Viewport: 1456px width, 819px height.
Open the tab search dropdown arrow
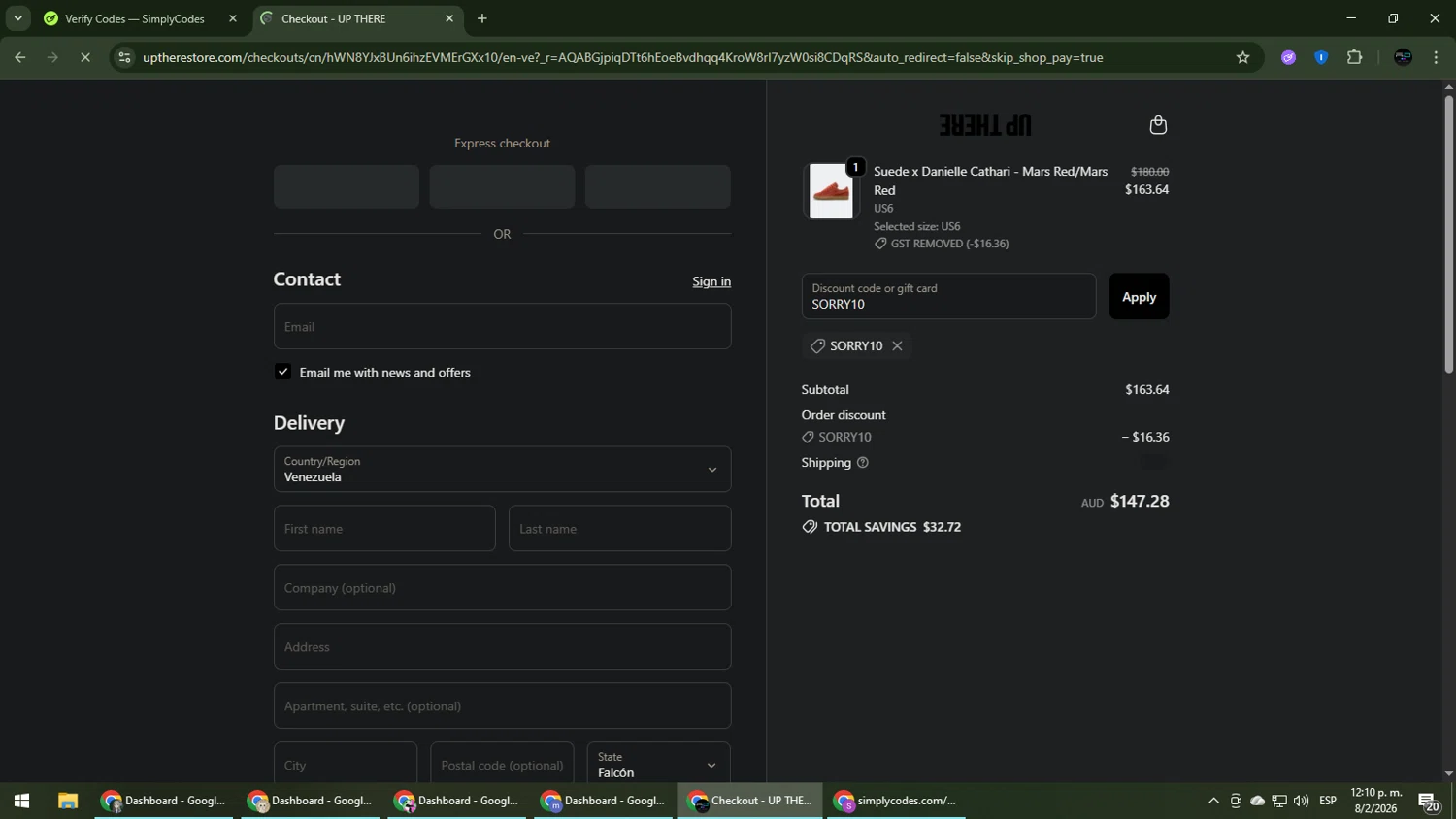tap(17, 18)
